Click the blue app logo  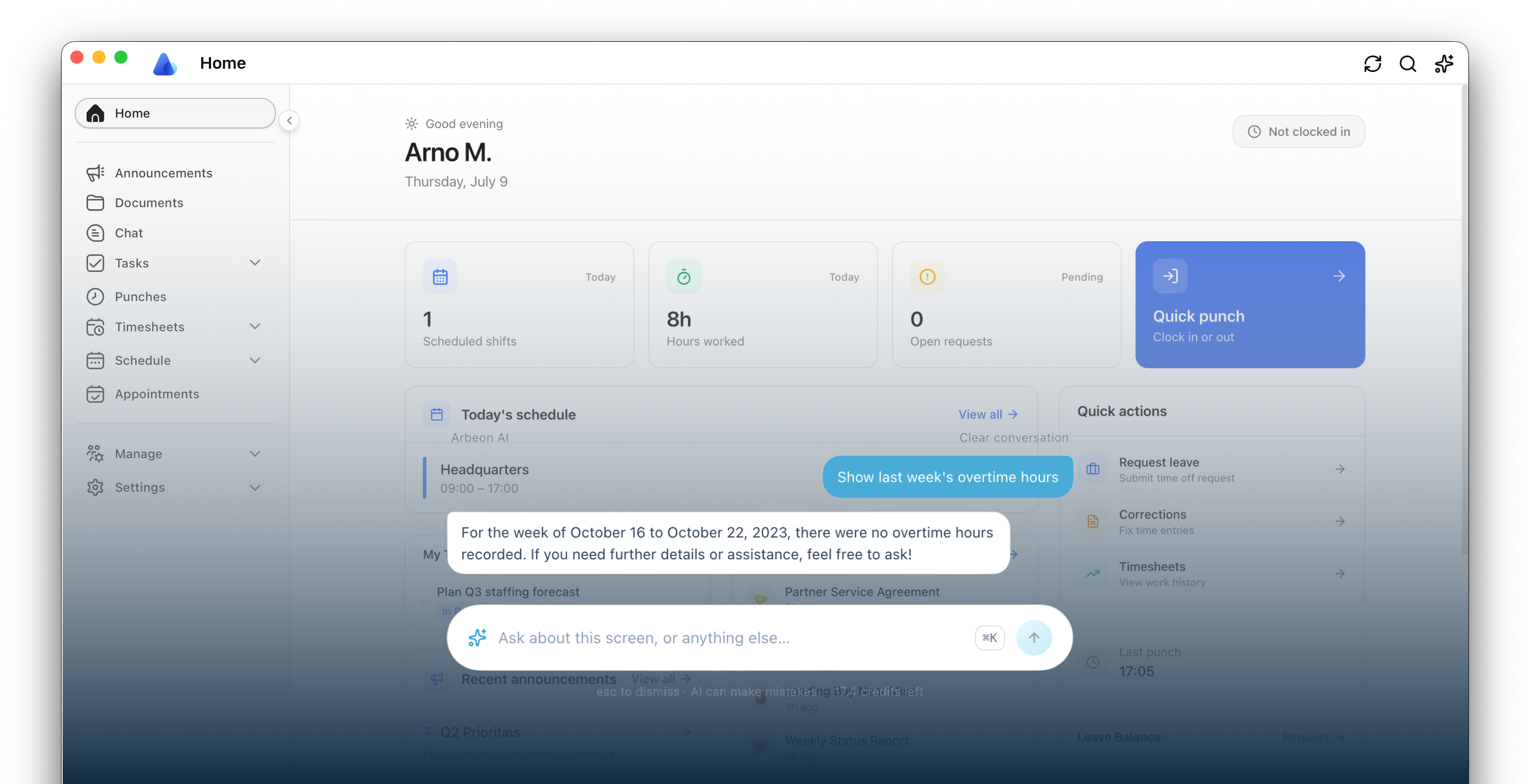[x=164, y=64]
